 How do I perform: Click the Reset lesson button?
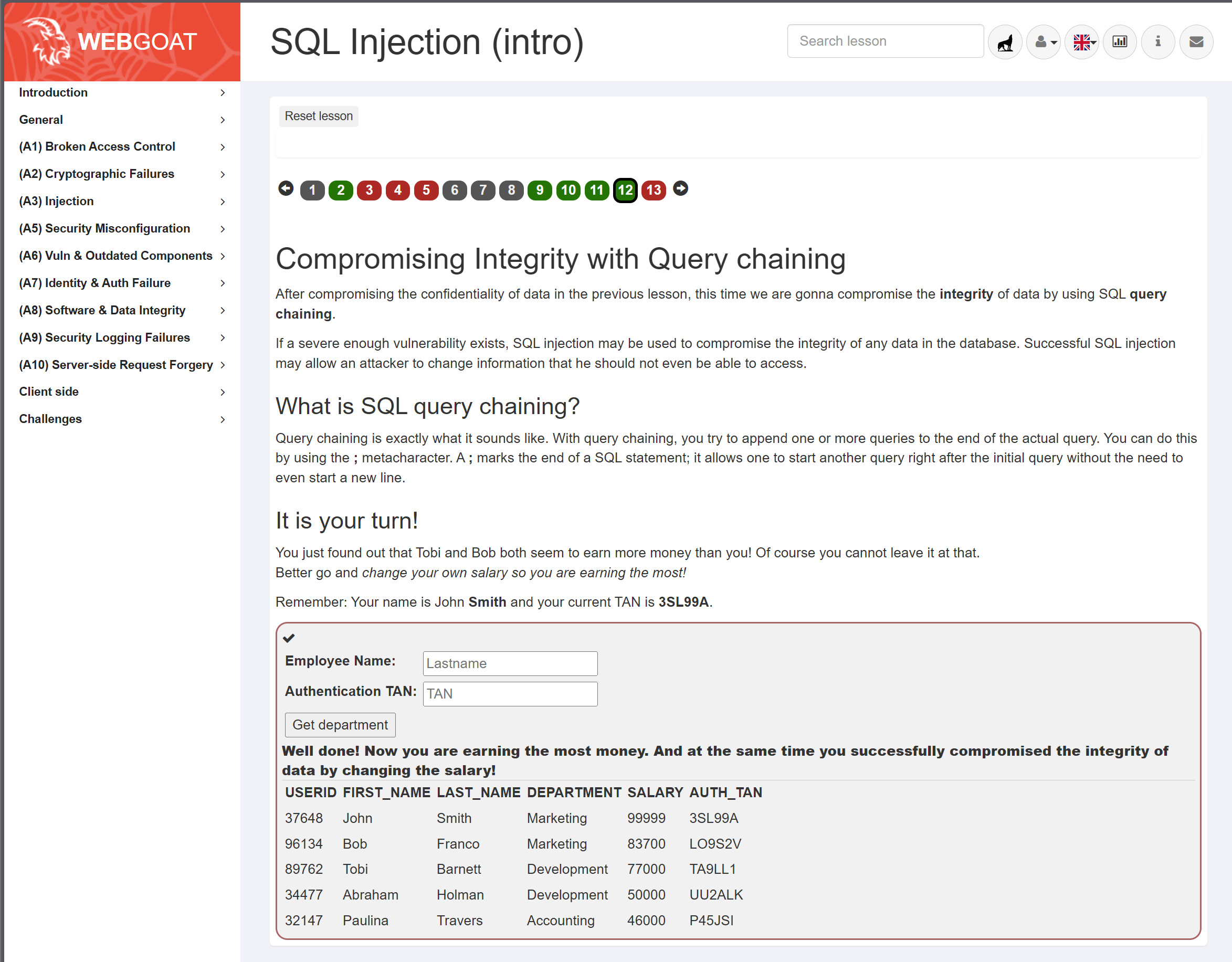[x=318, y=116]
